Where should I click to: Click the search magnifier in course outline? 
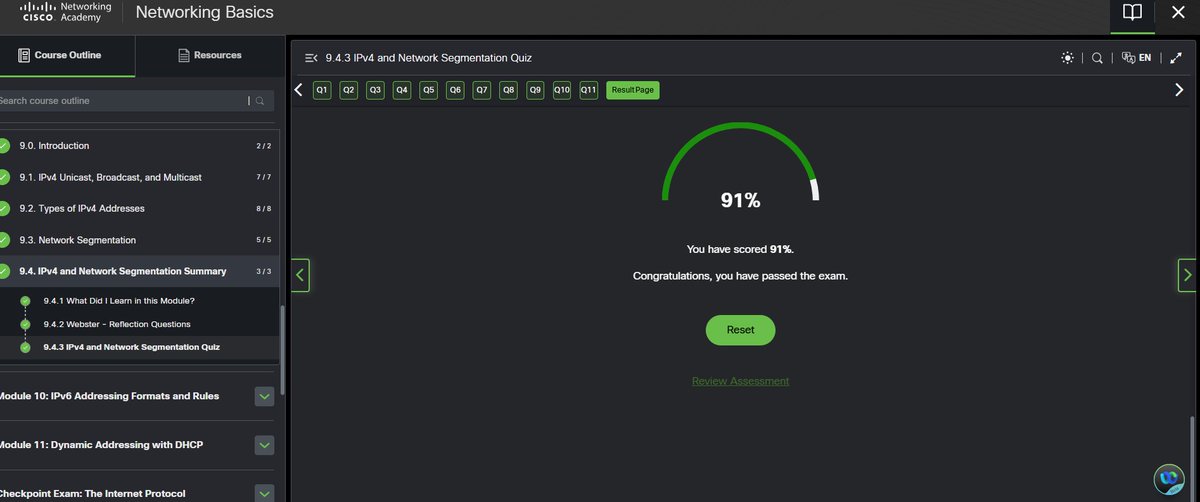pyautogui.click(x=260, y=101)
